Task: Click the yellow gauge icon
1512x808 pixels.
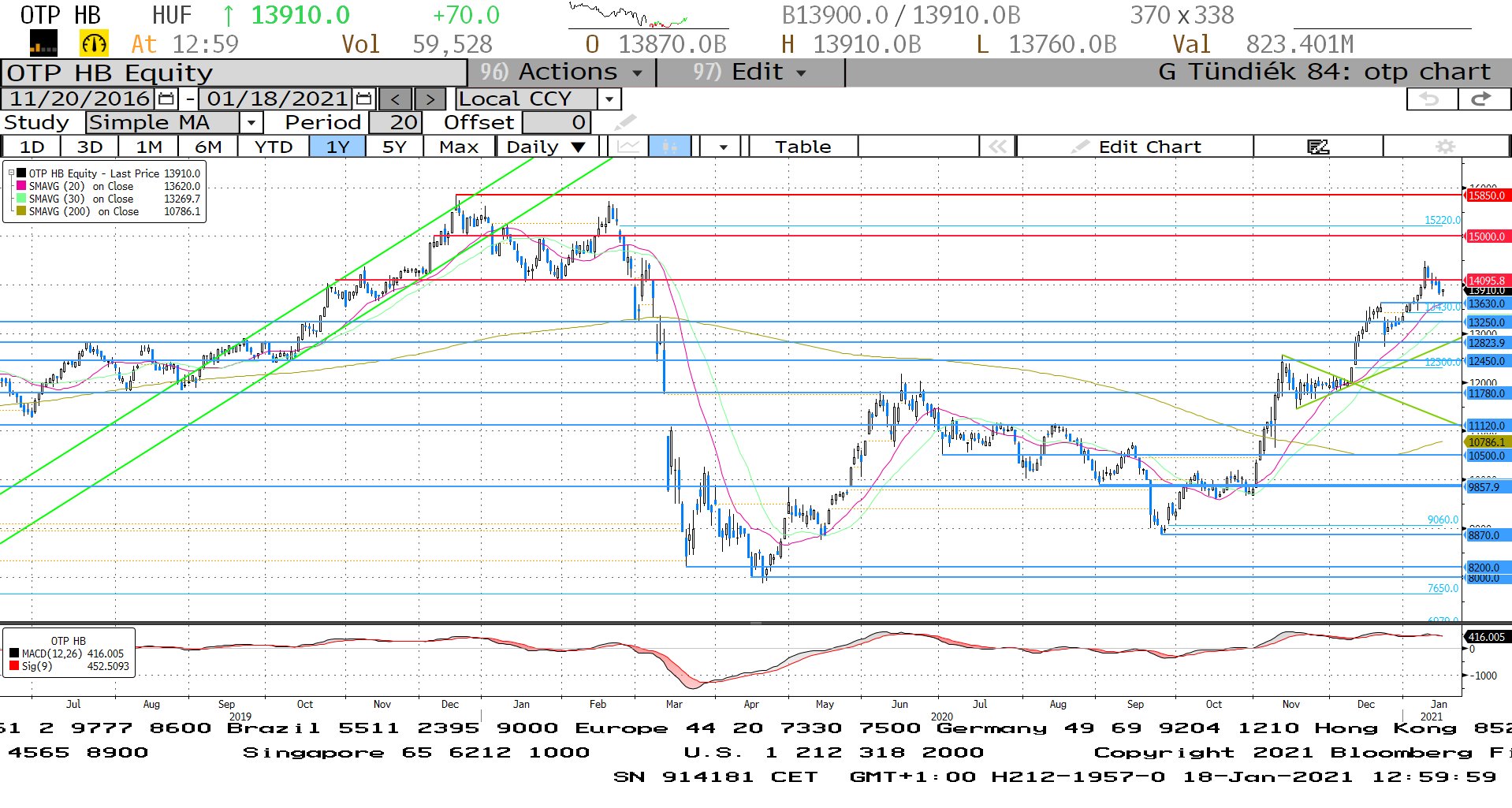Action: (94, 43)
